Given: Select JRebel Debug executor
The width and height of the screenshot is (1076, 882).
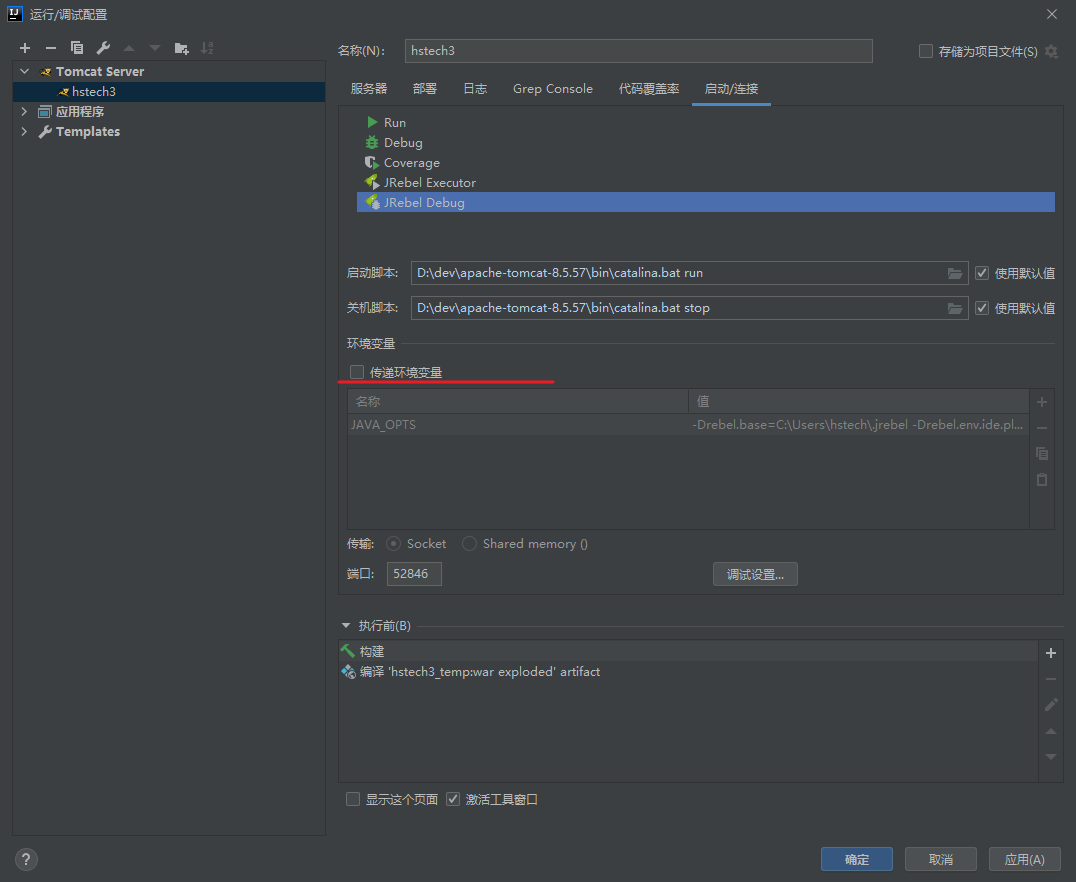Looking at the screenshot, I should tap(705, 202).
